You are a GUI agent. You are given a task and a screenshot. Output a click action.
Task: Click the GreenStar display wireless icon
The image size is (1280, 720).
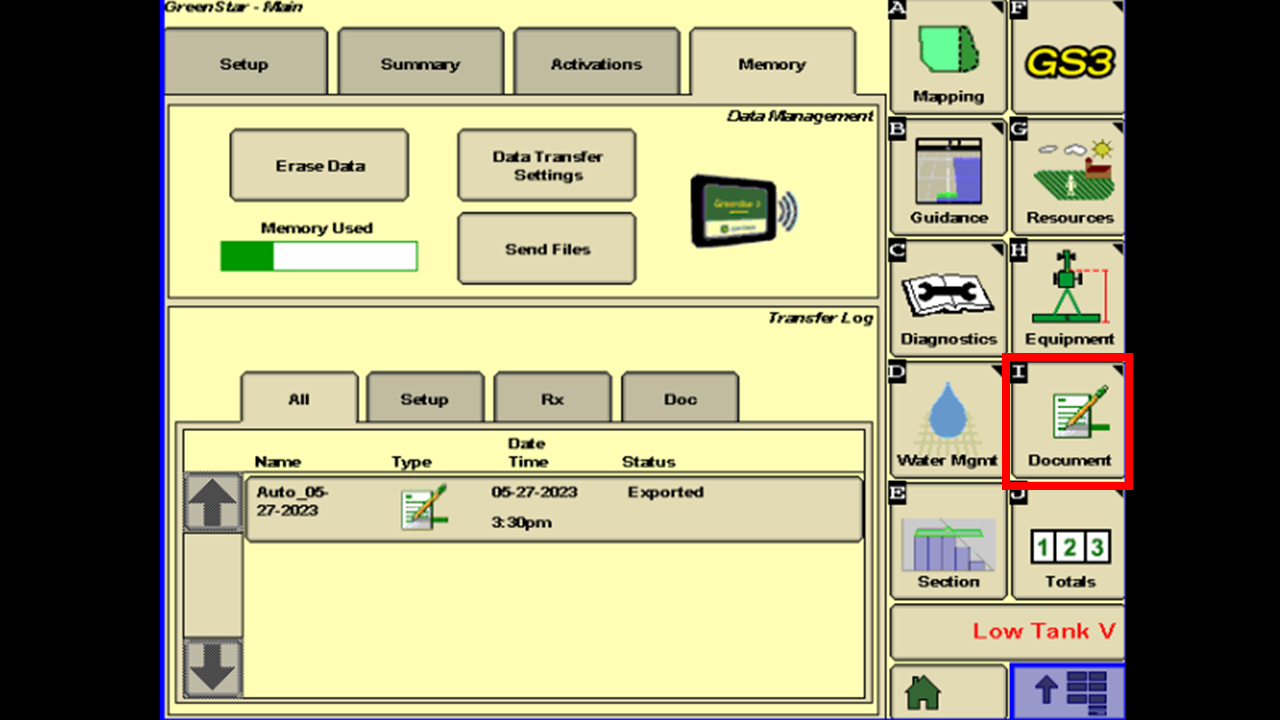(744, 211)
